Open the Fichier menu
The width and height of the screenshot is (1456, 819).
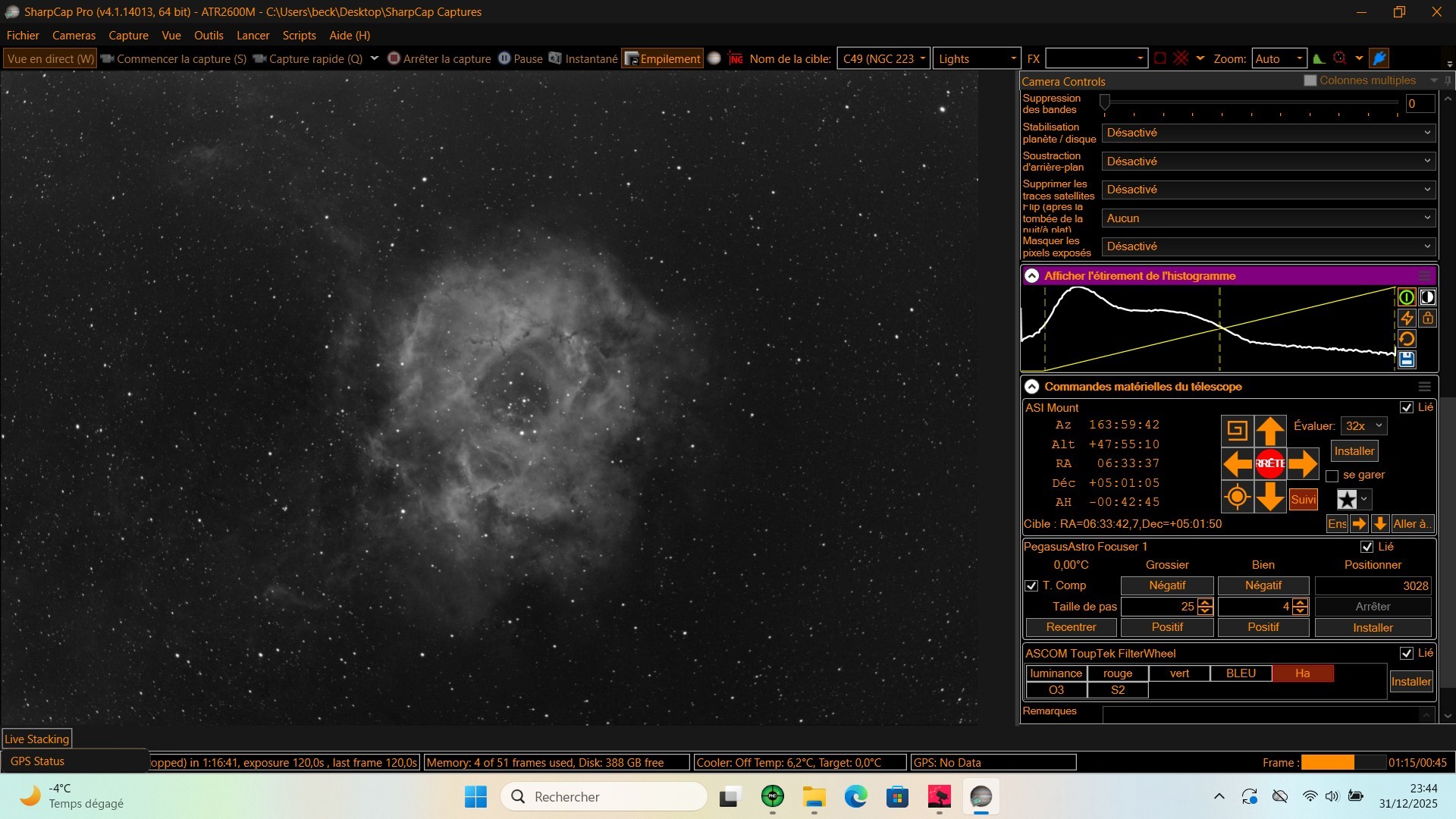[23, 36]
